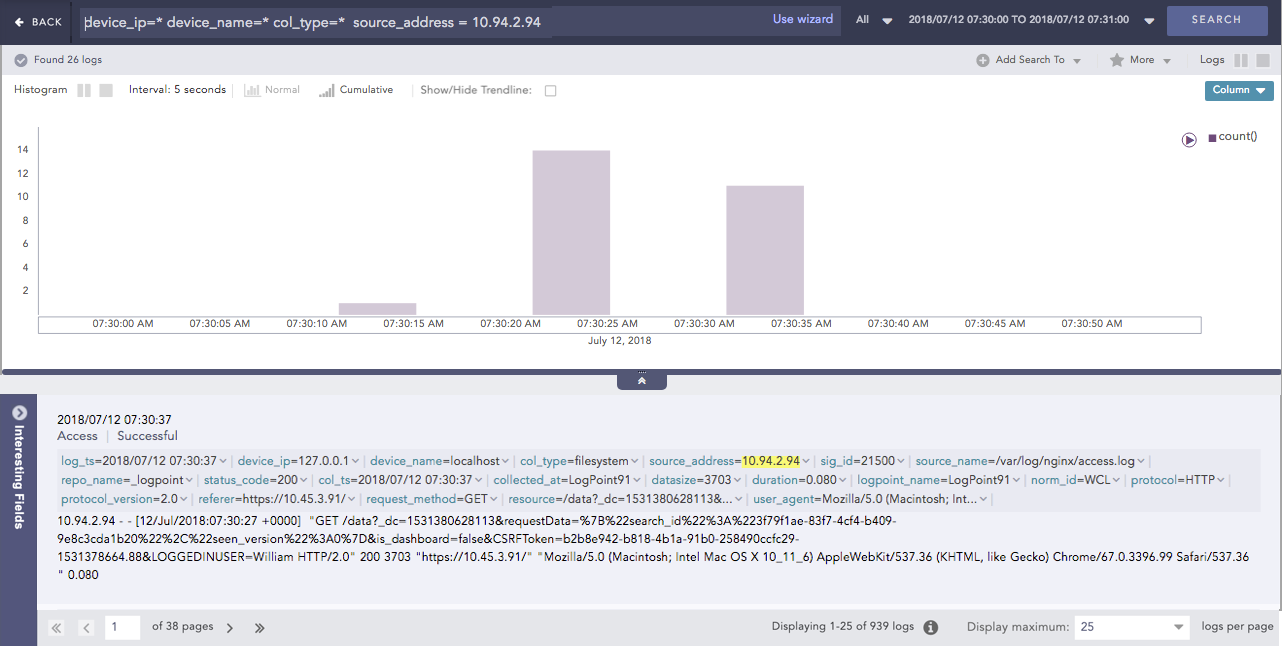
Task: Click the Use wizard link
Action: 803,19
